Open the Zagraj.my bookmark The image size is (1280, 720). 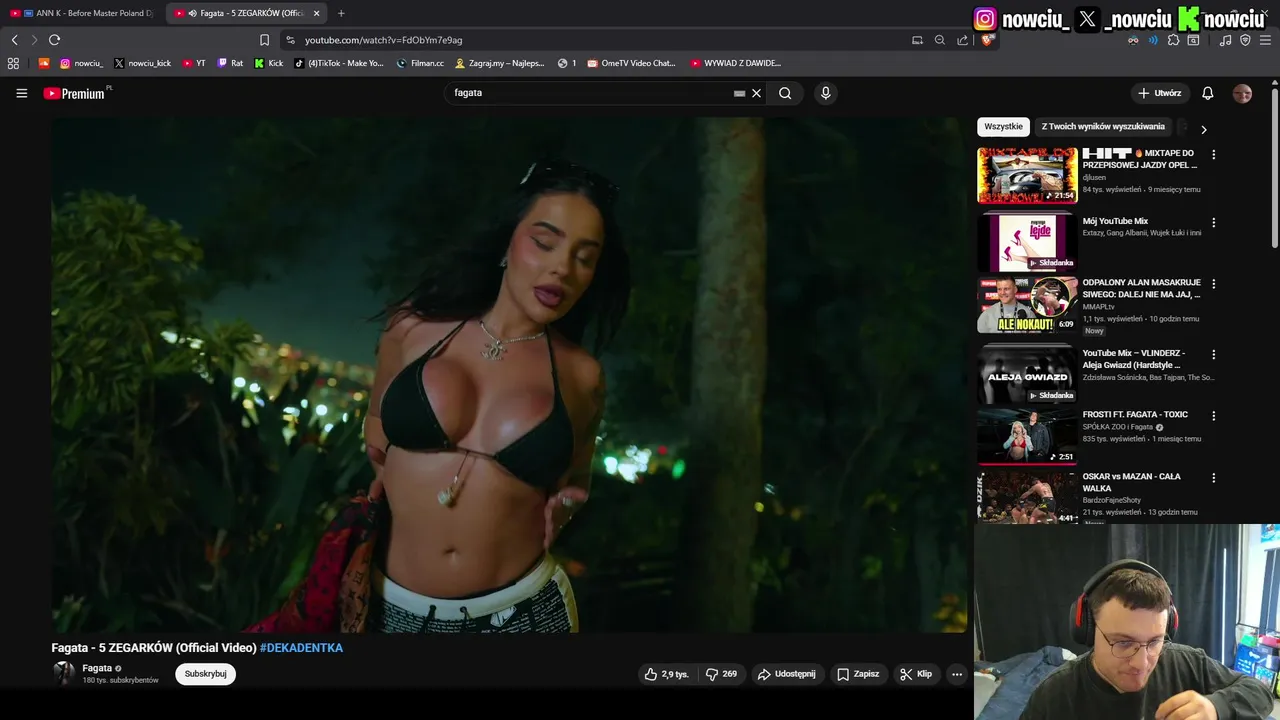(499, 63)
